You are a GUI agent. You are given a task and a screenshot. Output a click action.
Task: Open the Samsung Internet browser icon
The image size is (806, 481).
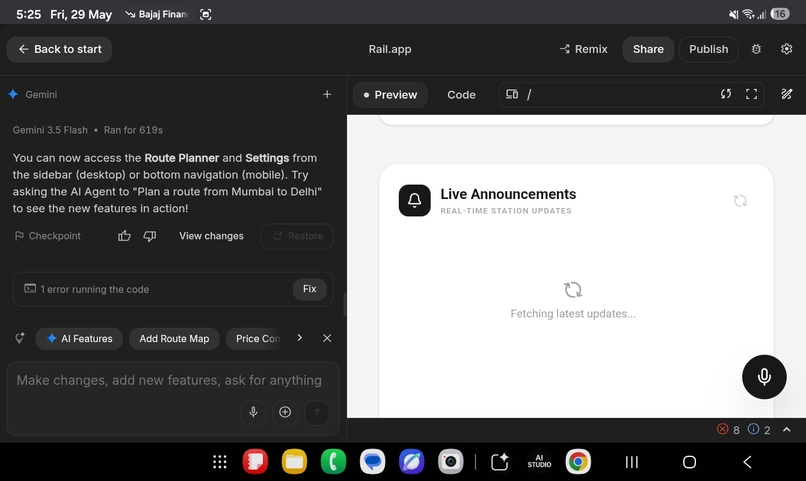pyautogui.click(x=411, y=461)
